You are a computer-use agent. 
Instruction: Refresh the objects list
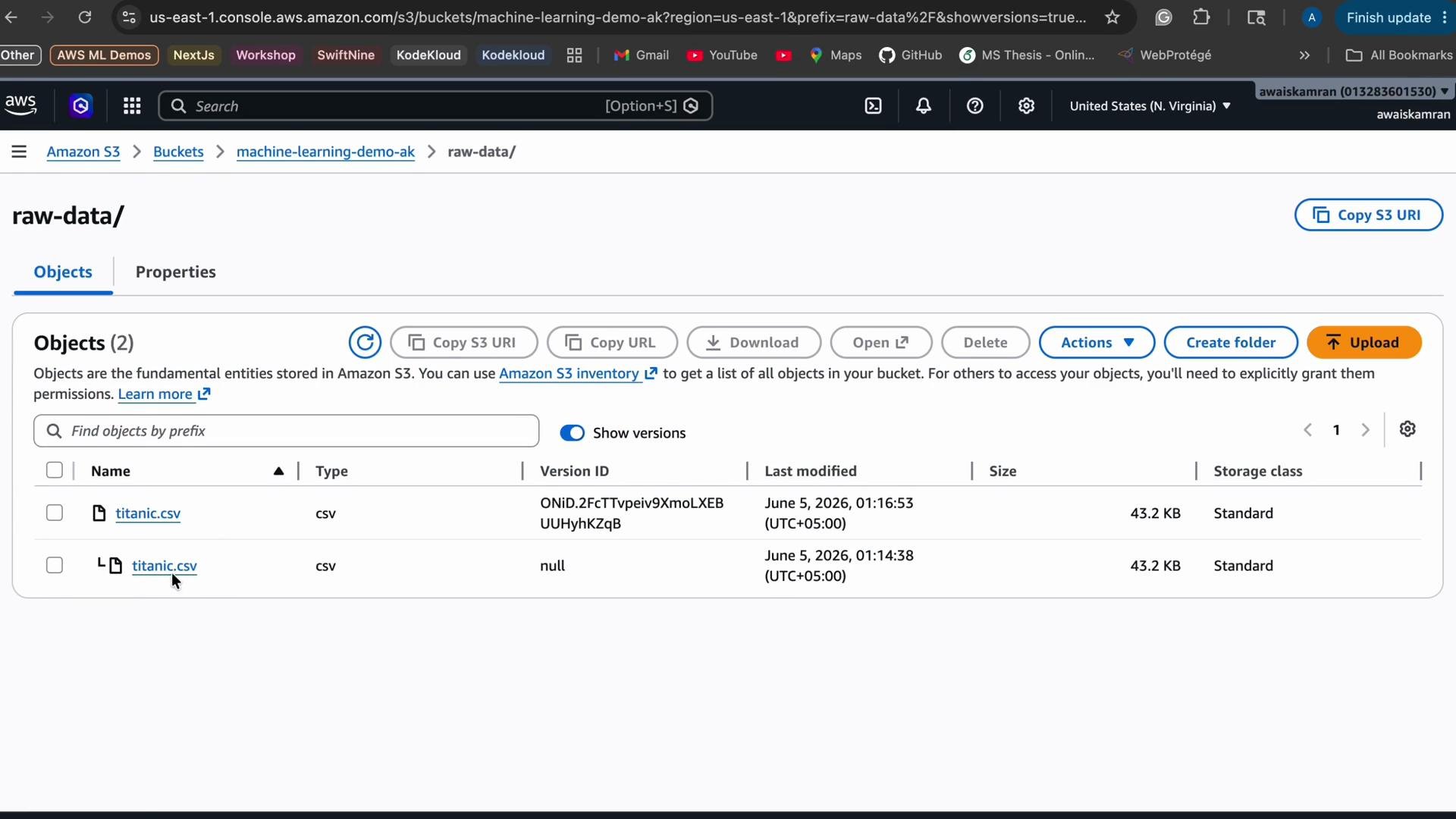(365, 343)
